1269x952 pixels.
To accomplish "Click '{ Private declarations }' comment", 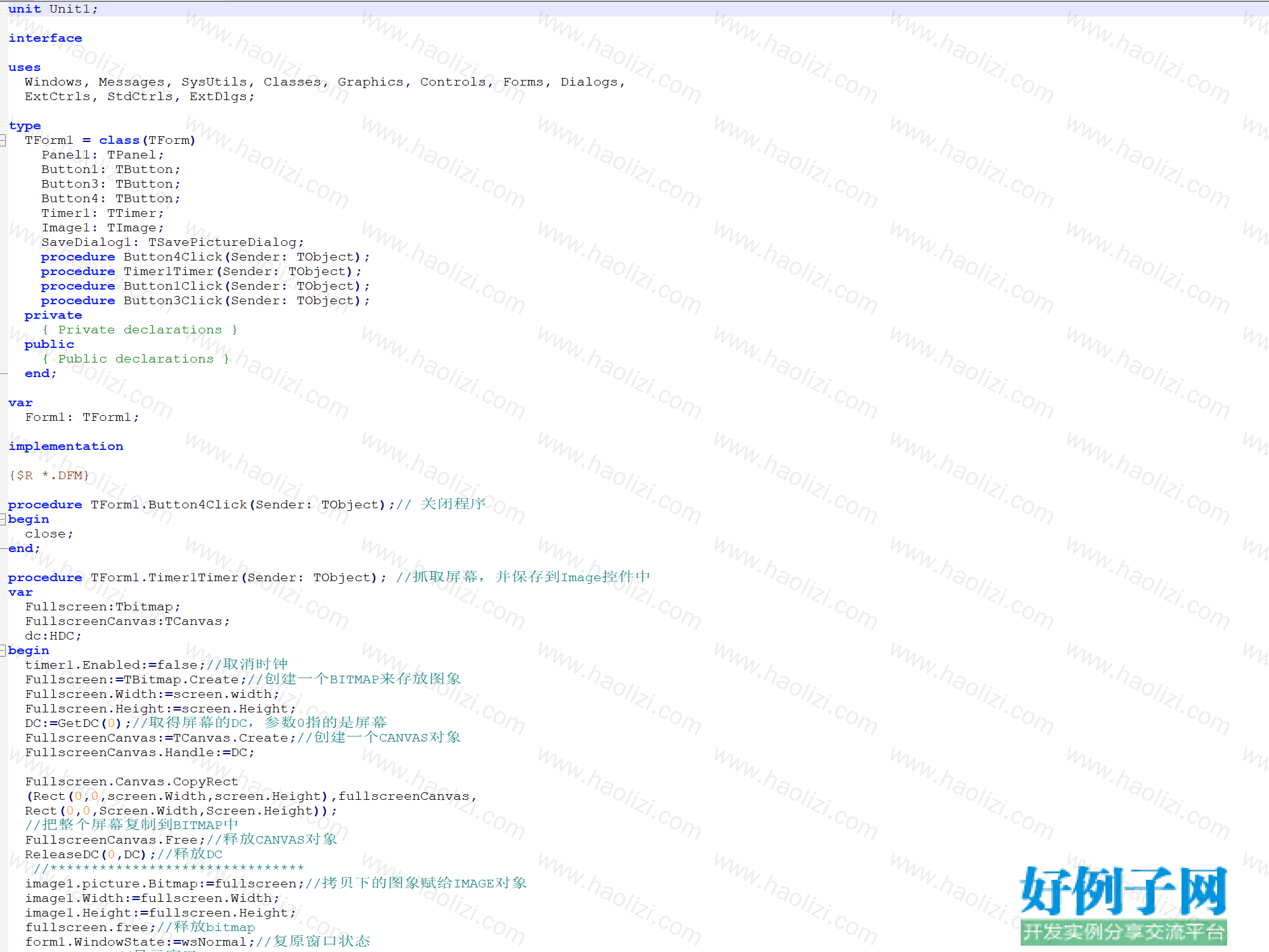I will (x=139, y=330).
